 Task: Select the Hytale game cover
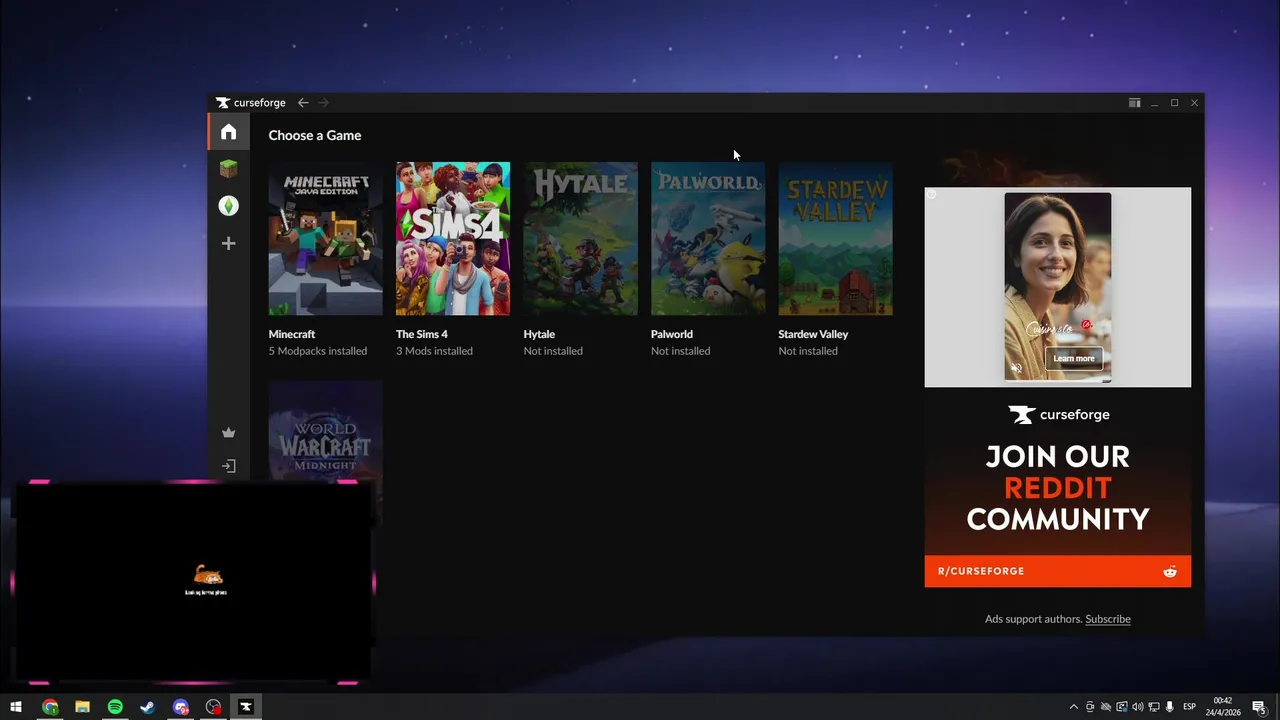tap(580, 239)
